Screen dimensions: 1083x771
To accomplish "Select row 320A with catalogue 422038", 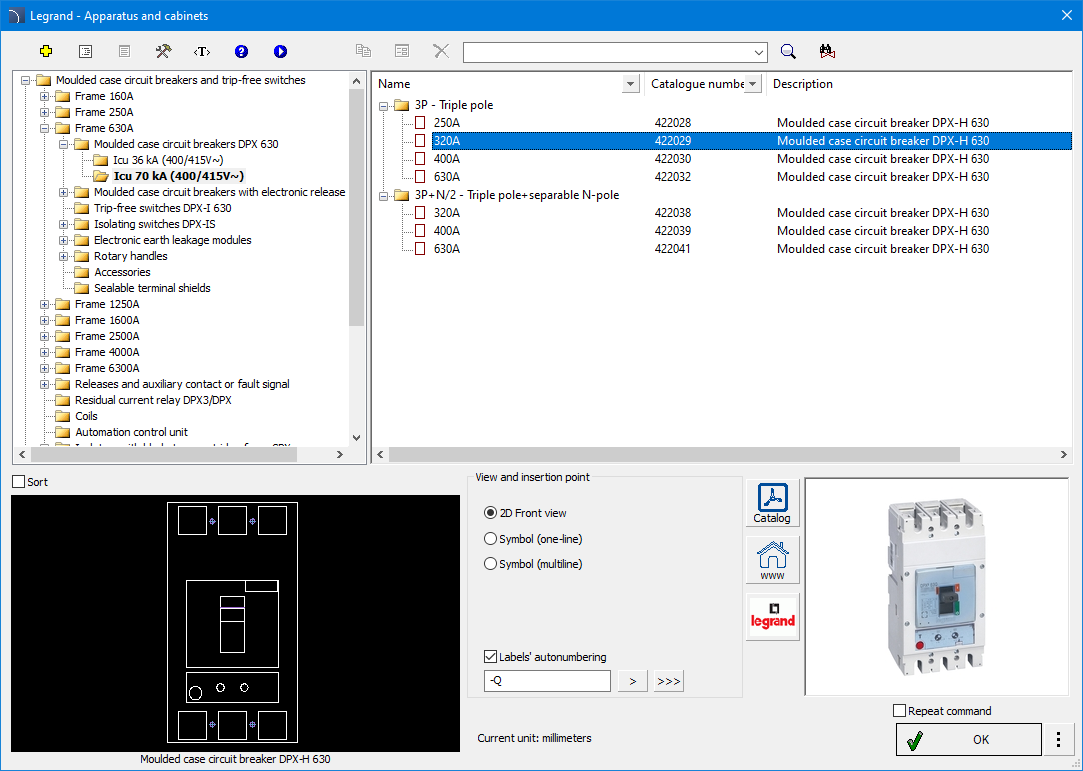I will tap(751, 213).
